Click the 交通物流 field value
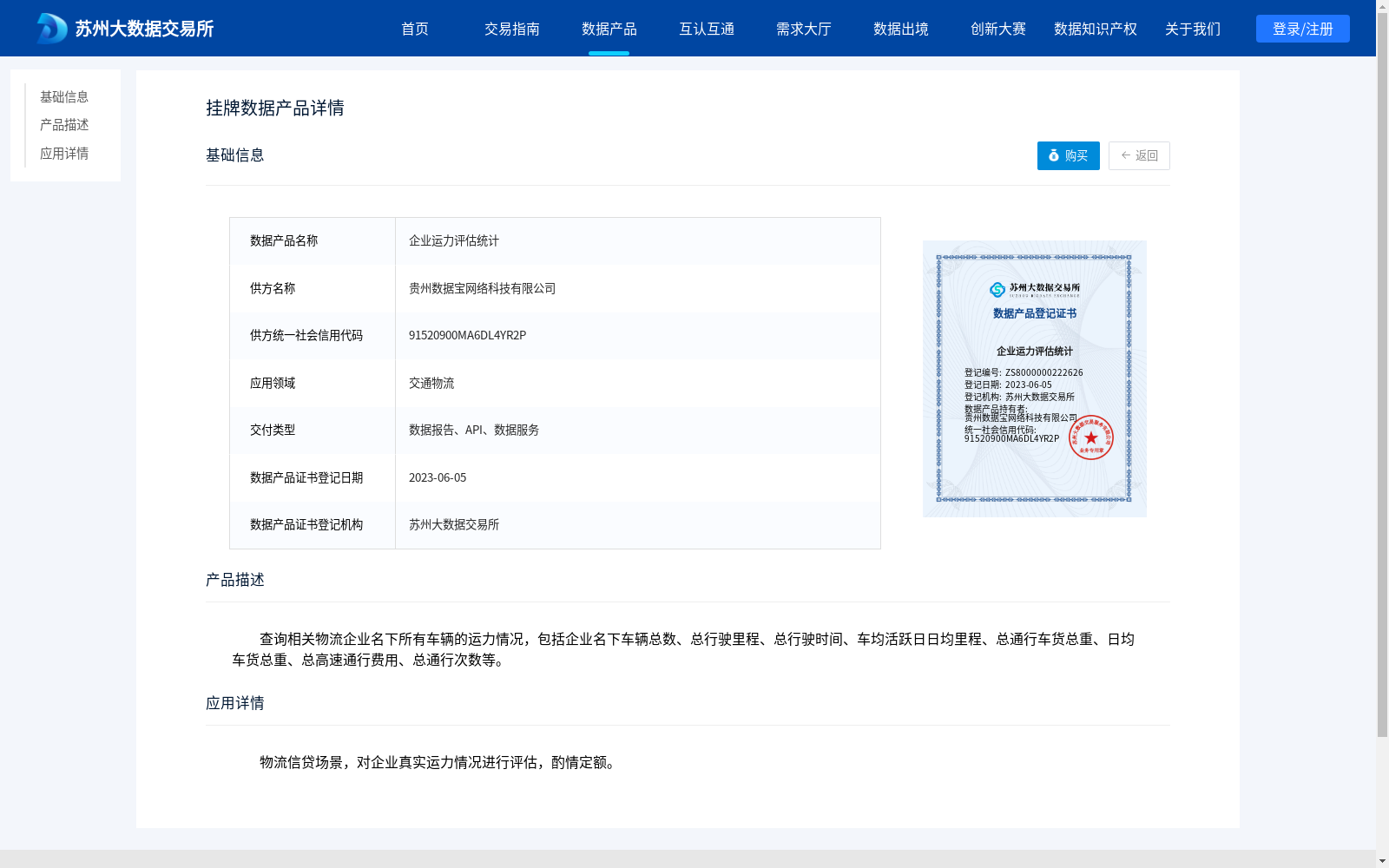The image size is (1389, 868). (431, 383)
